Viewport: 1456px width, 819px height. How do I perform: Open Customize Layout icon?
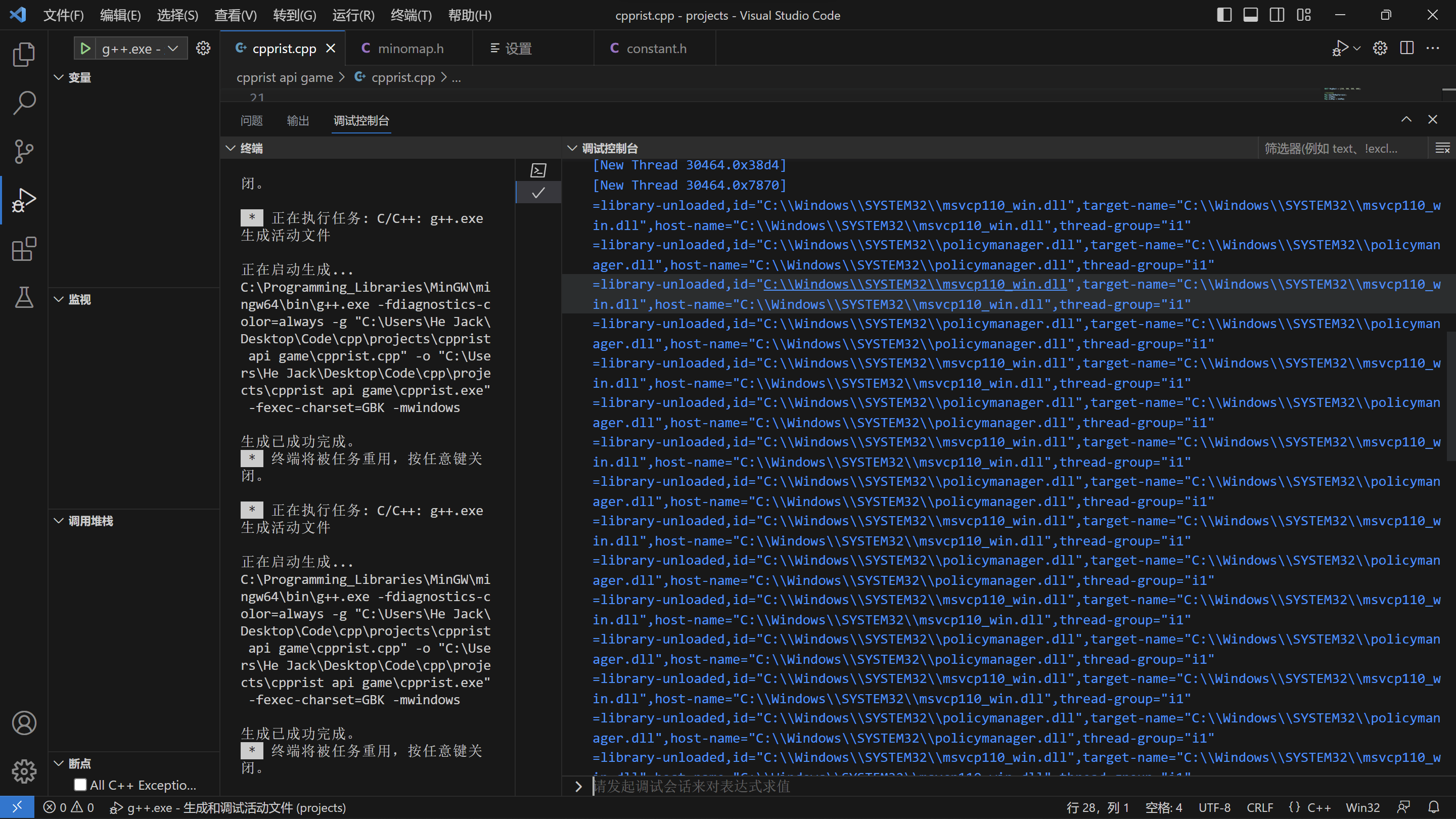(x=1303, y=15)
